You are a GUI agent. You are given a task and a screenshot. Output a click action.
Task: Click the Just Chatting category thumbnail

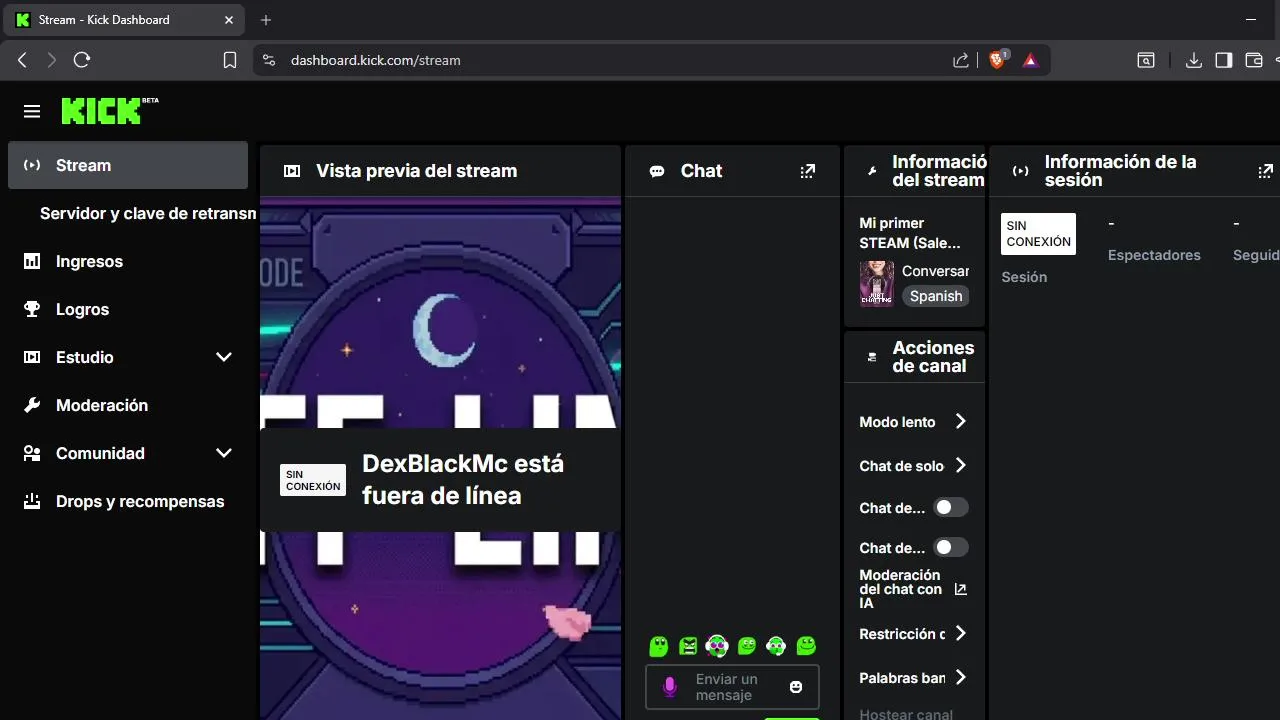click(877, 284)
